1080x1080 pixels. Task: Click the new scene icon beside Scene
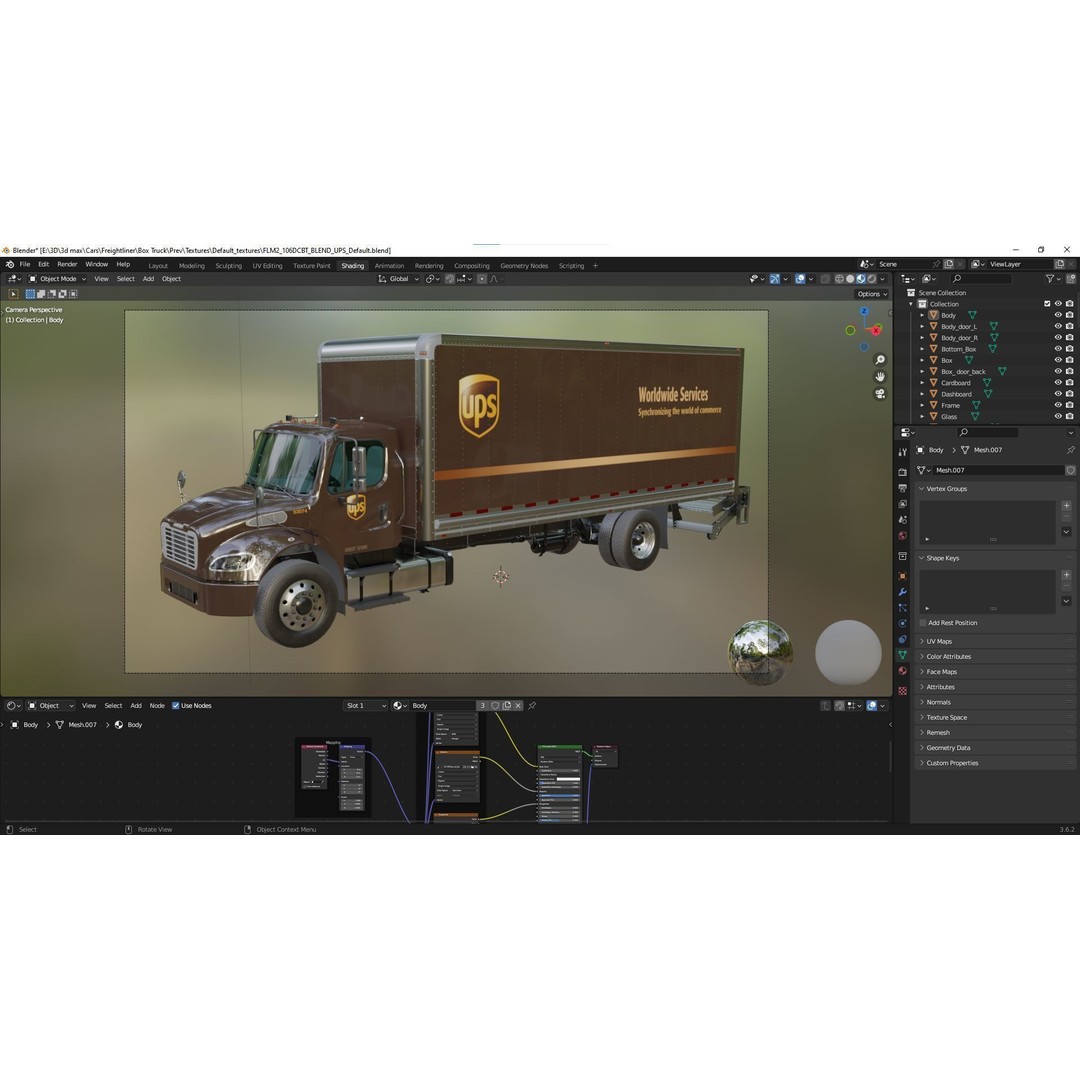[948, 264]
